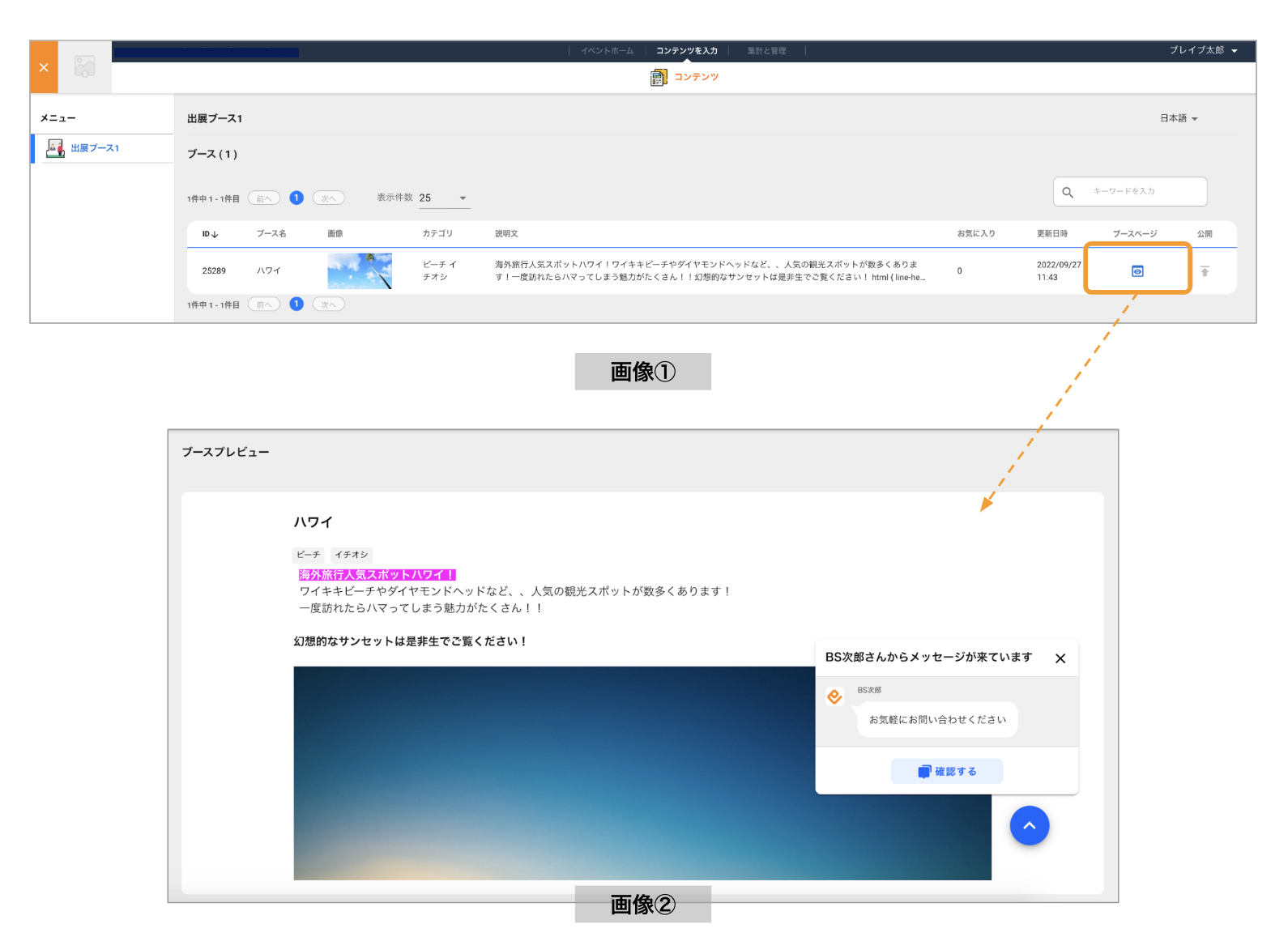Click the コンテンツ clipboard icon
Screen dimensions: 1288x941
(x=659, y=77)
